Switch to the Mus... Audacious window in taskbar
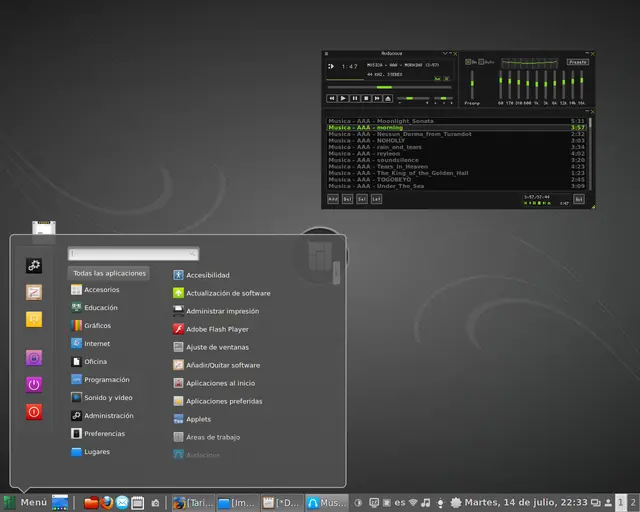Screen dimensions: 640x512 [327, 503]
